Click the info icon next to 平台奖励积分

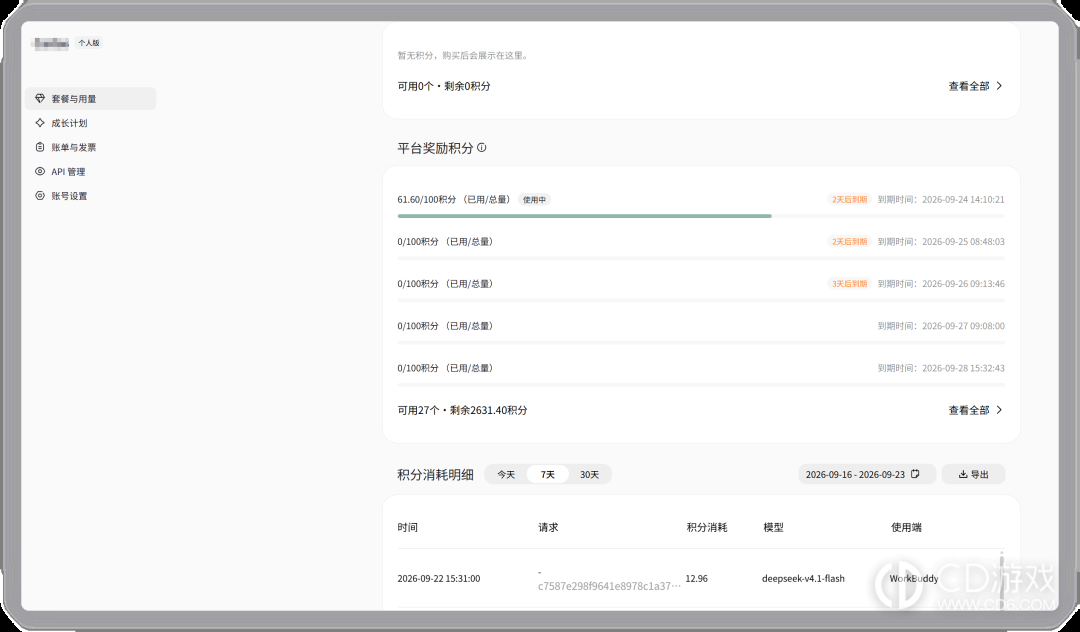tap(481, 147)
